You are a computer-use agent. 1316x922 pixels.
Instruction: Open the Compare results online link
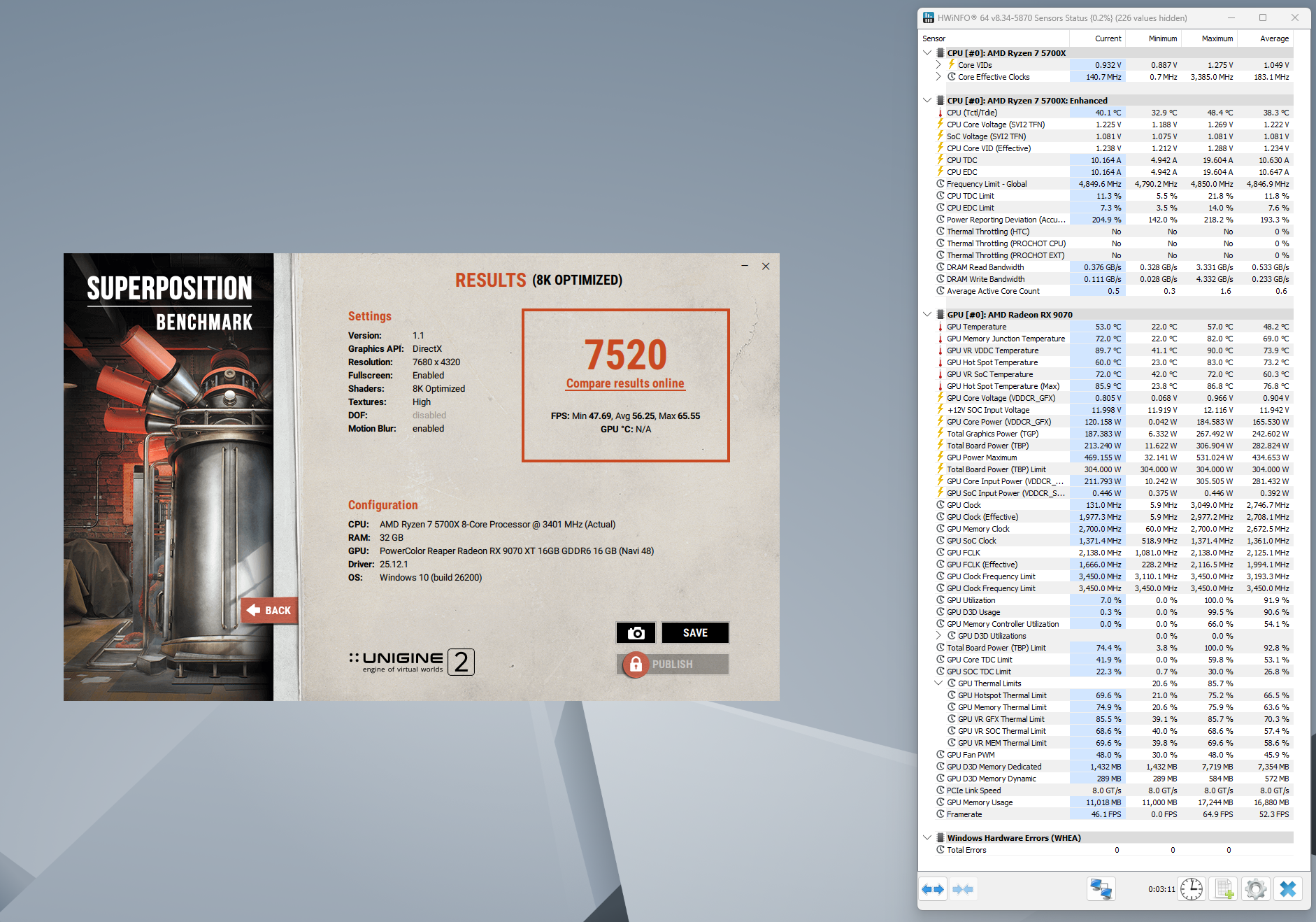[x=625, y=383]
